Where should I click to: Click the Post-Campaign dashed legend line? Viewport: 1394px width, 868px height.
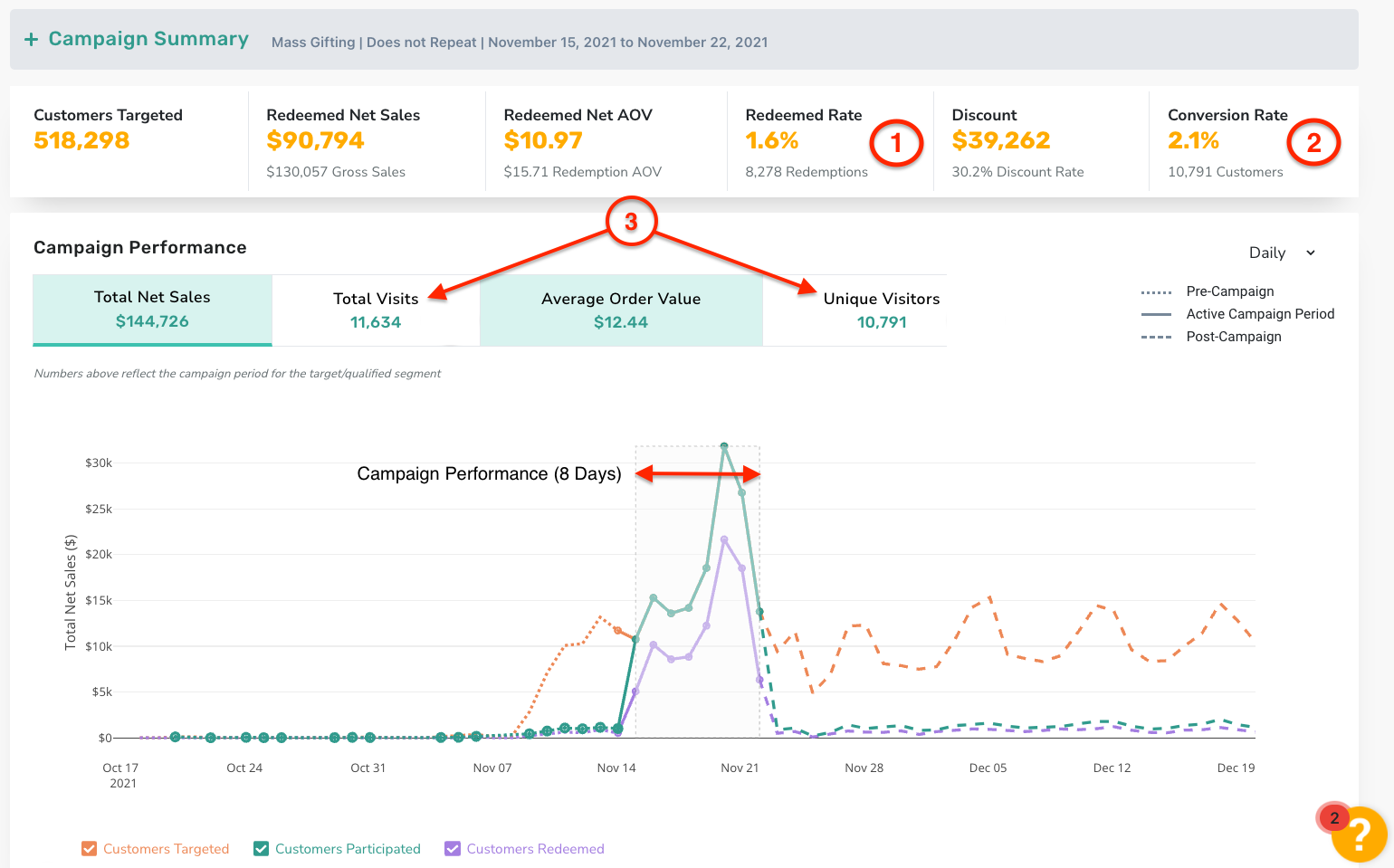[x=1157, y=338]
